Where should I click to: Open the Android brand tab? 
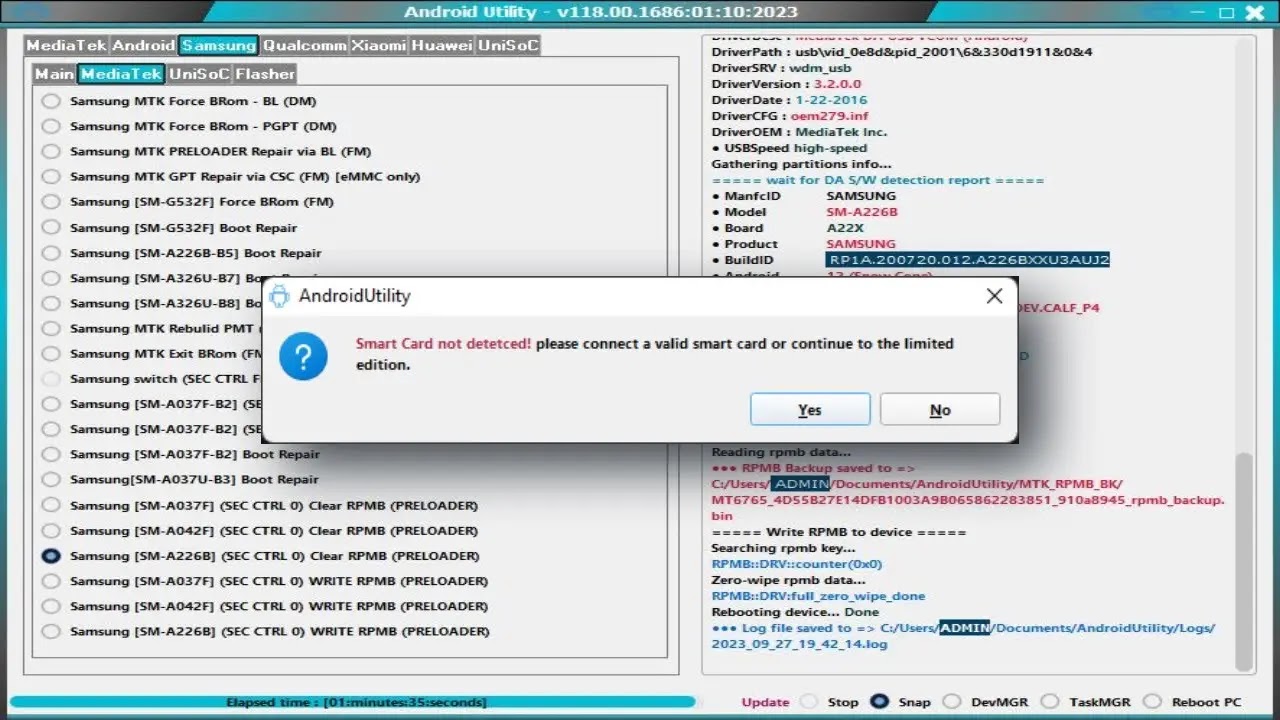(144, 45)
